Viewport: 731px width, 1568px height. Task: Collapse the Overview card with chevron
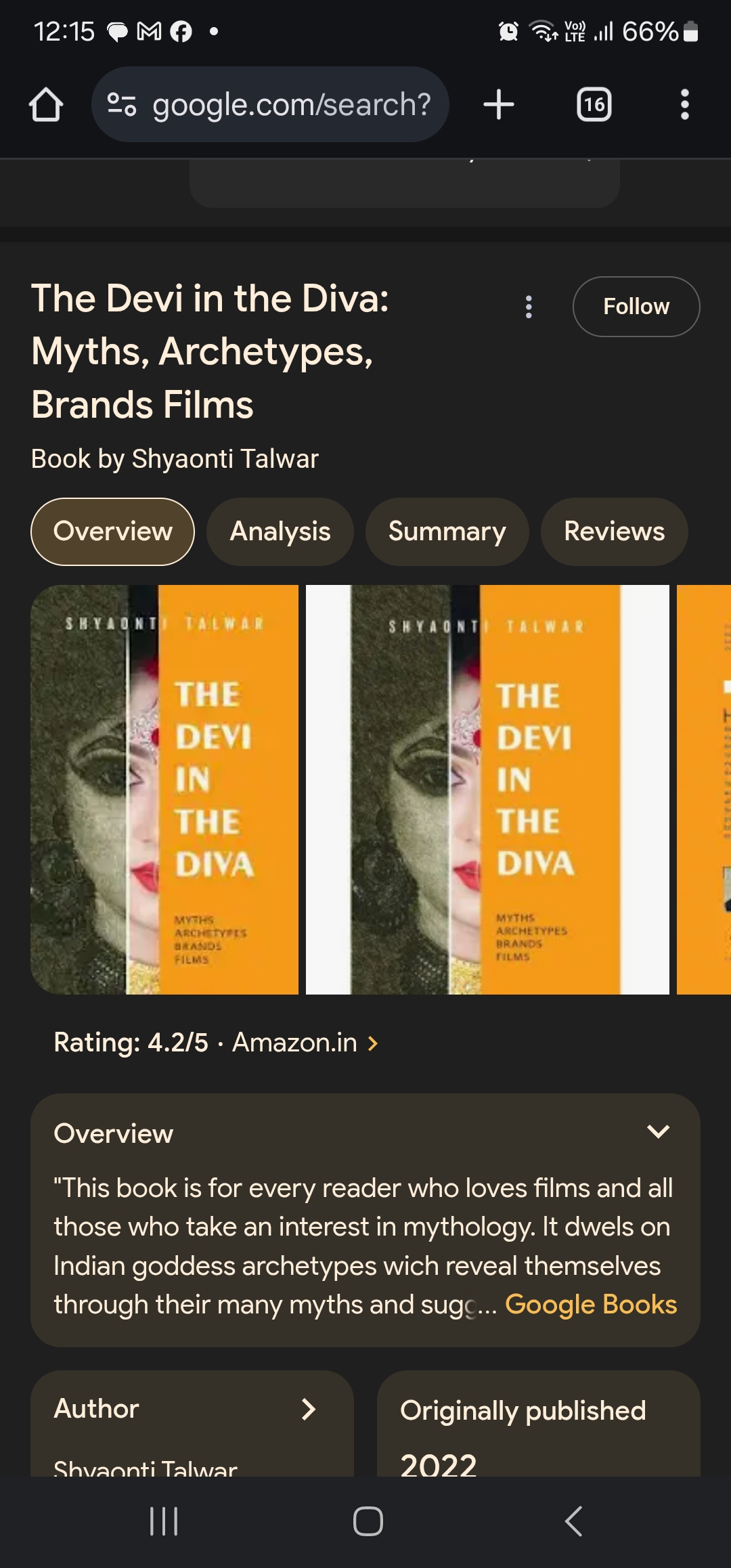[x=658, y=1131]
